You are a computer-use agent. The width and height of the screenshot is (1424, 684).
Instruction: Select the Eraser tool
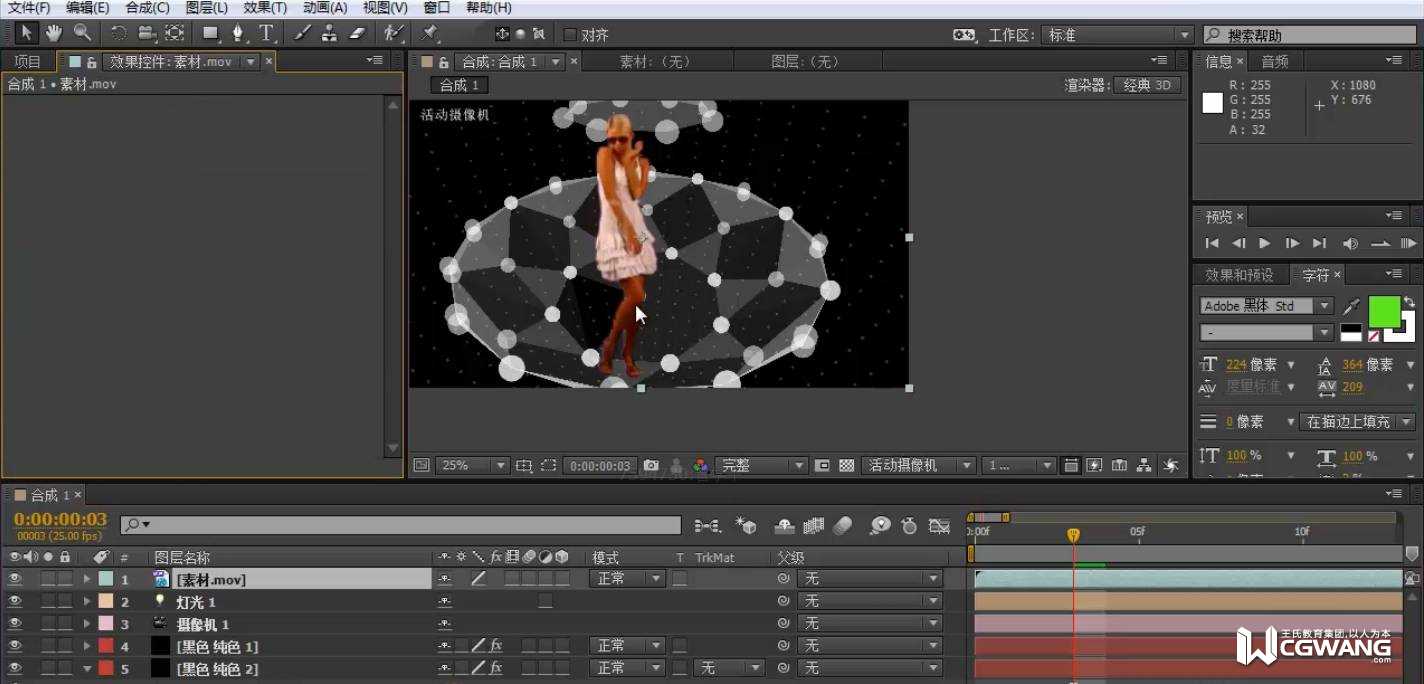(357, 33)
